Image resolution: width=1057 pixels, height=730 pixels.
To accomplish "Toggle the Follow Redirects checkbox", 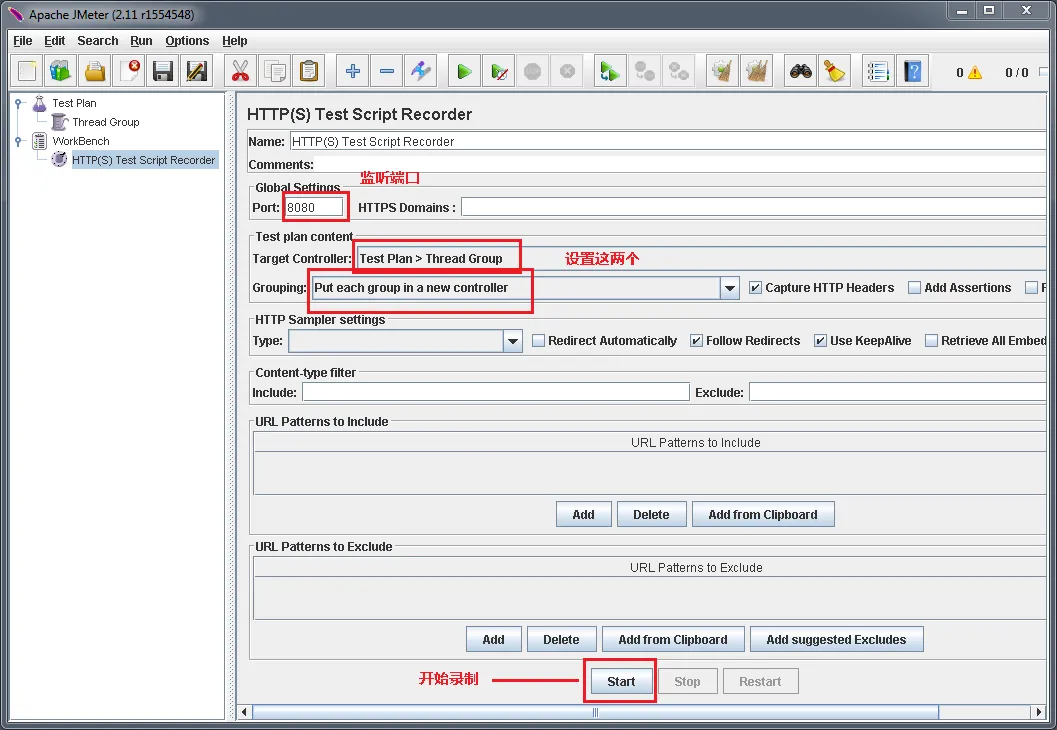I will 696,341.
